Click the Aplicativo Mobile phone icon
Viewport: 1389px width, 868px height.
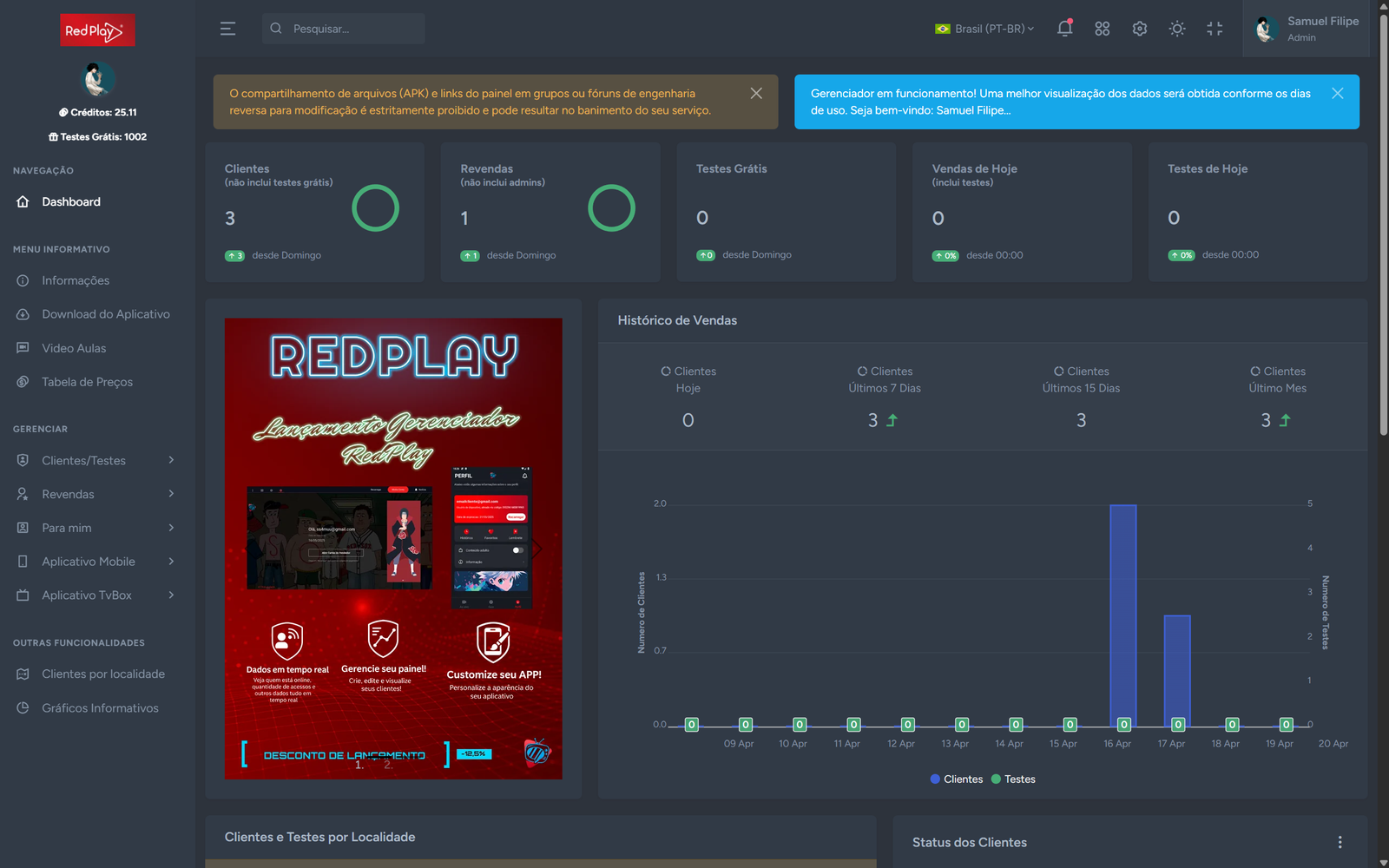click(23, 562)
